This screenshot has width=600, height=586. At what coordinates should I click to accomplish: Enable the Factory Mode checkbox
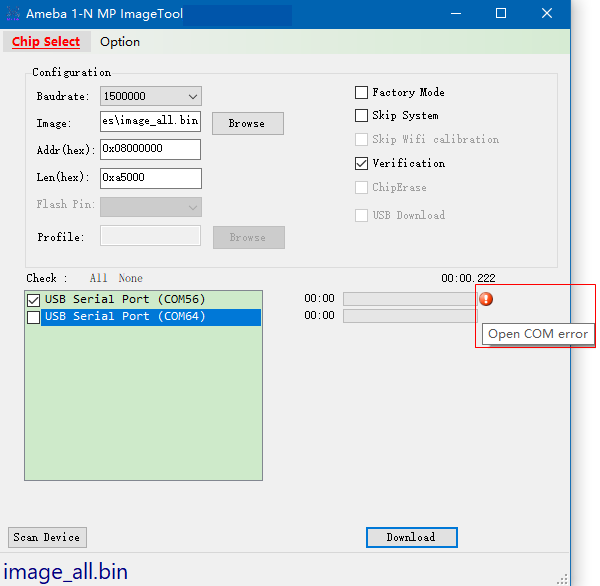pyautogui.click(x=362, y=92)
